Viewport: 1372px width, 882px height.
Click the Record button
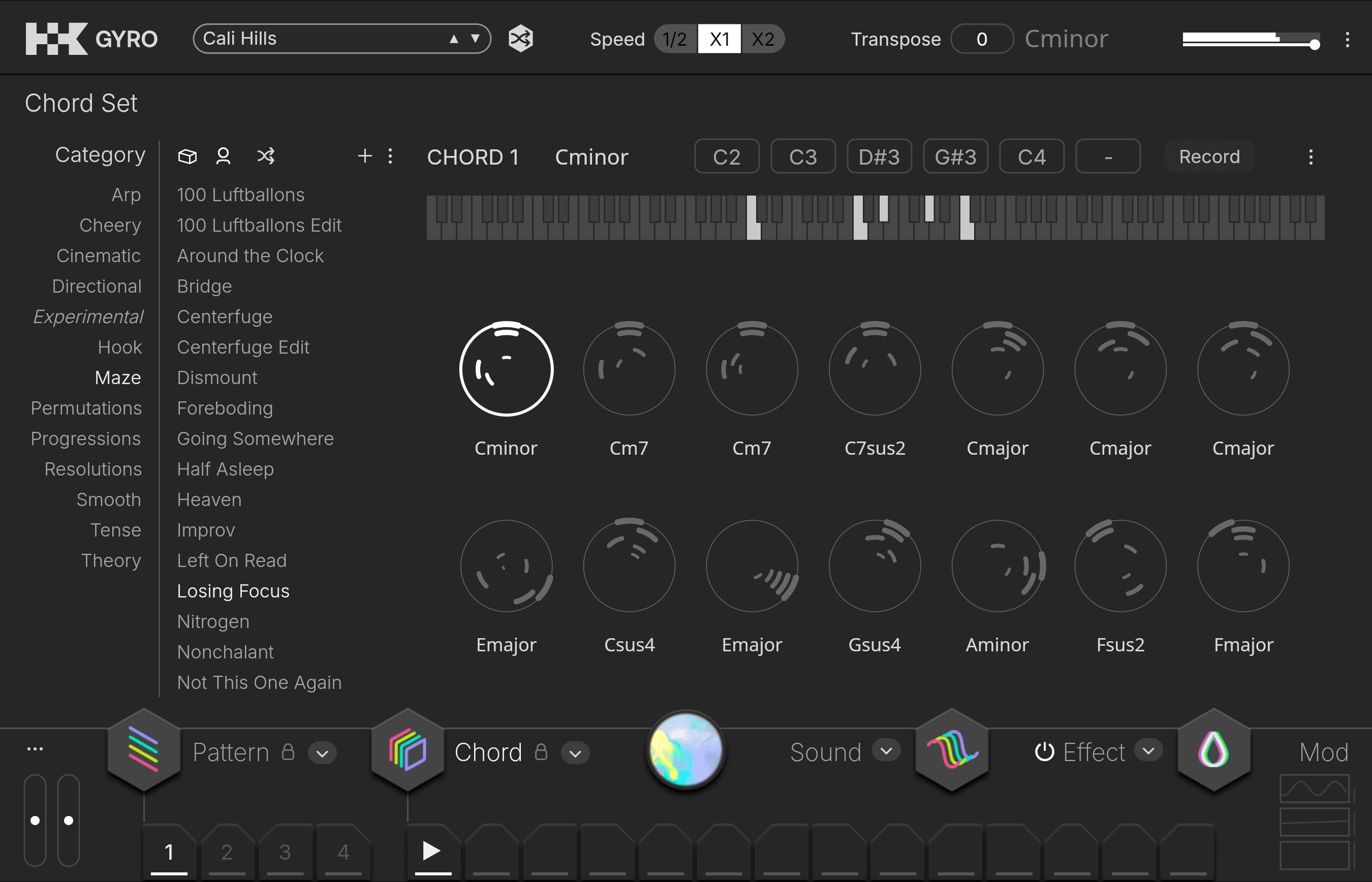point(1209,156)
